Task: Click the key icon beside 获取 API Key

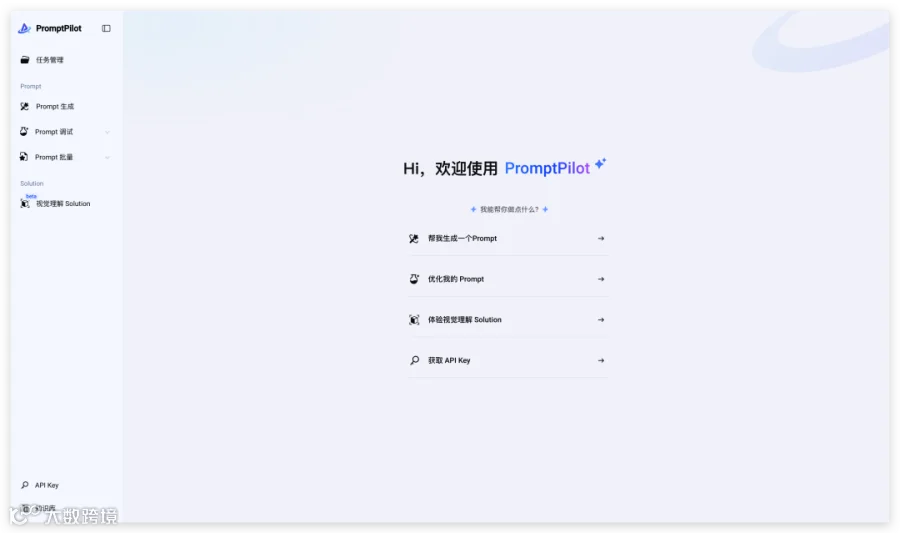Action: (x=414, y=360)
